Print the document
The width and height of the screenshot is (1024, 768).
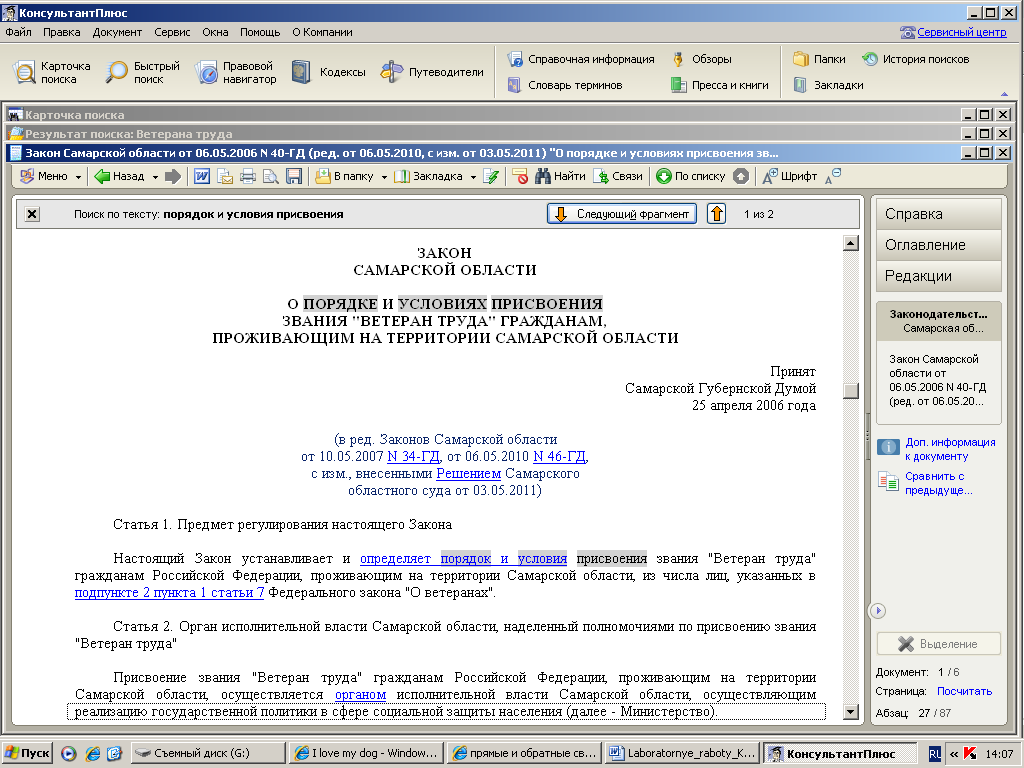click(248, 176)
